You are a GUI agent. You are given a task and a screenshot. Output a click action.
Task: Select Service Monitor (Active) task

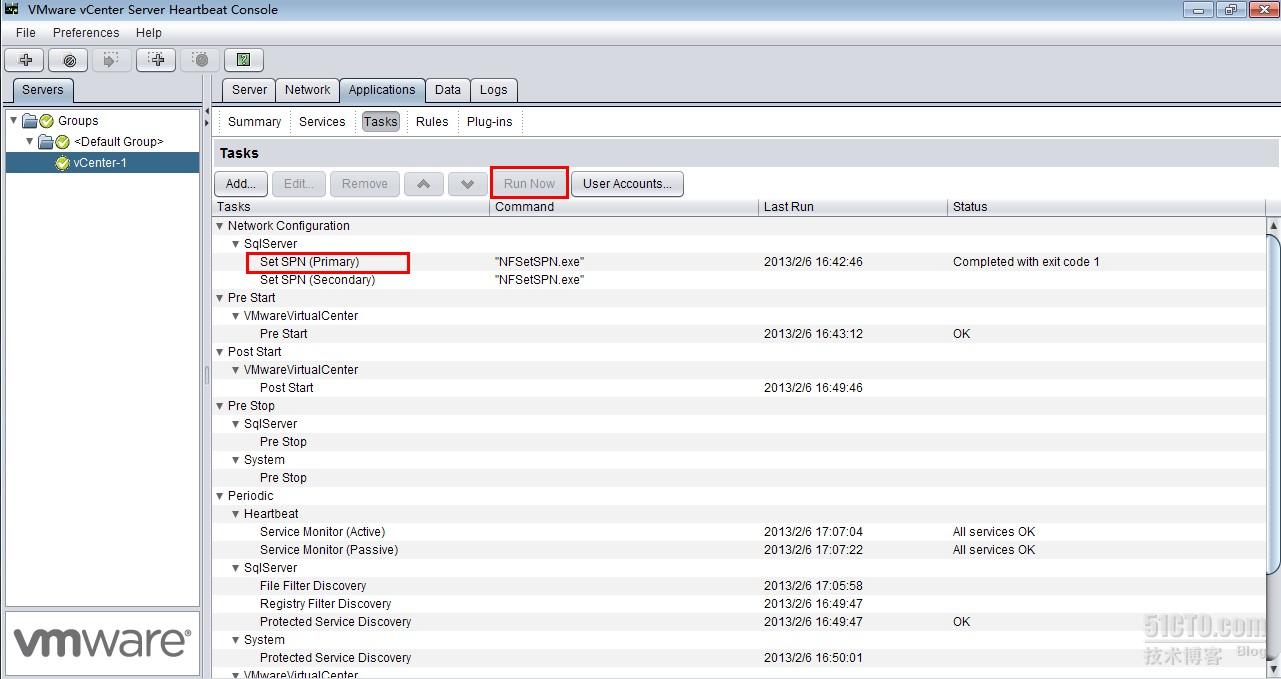pos(322,532)
